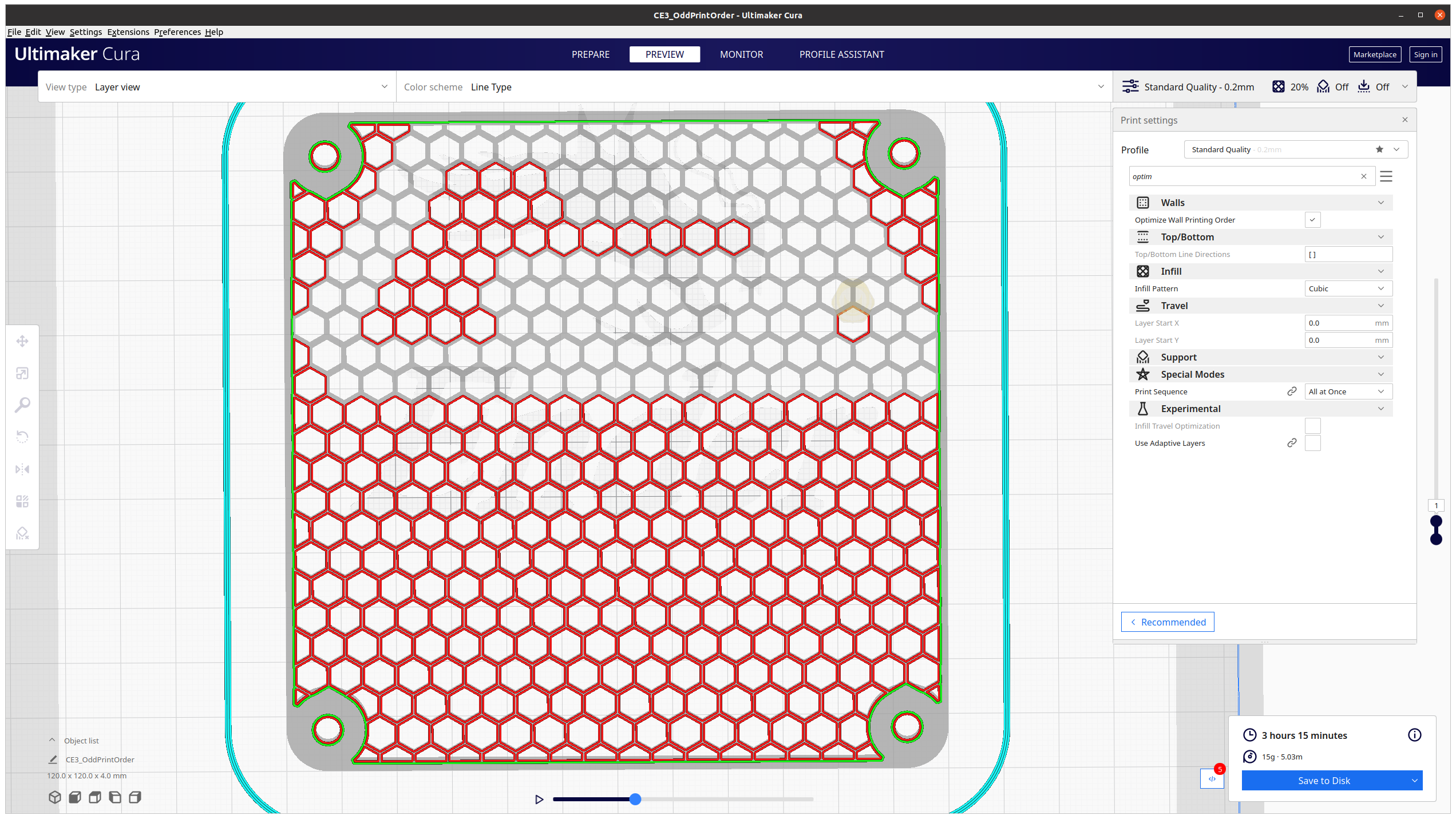
Task: Click the print time info icon
Action: pyautogui.click(x=1414, y=735)
